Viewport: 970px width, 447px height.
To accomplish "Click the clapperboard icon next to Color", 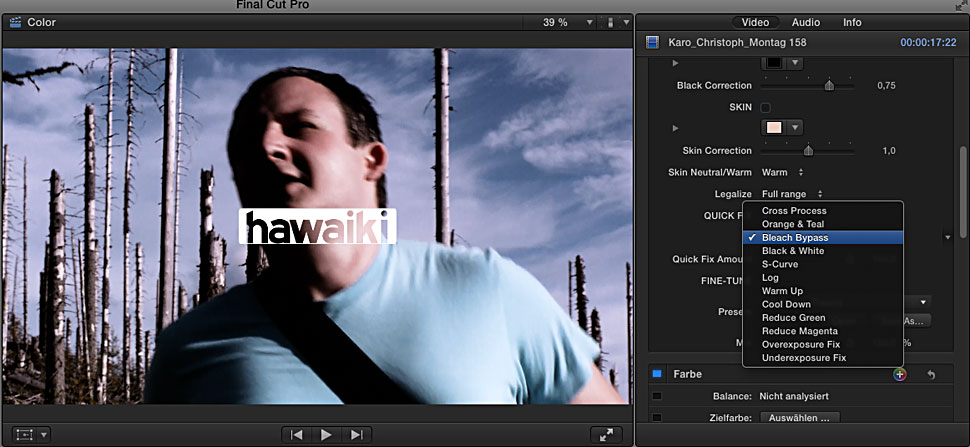I will pyautogui.click(x=15, y=22).
